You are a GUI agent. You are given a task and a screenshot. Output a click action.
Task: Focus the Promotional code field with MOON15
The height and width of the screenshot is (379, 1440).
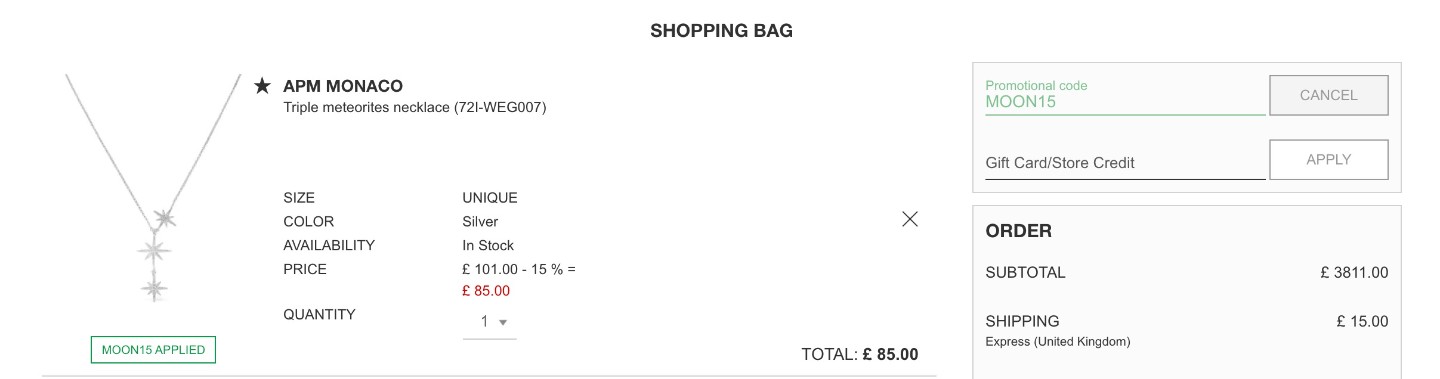point(1125,95)
